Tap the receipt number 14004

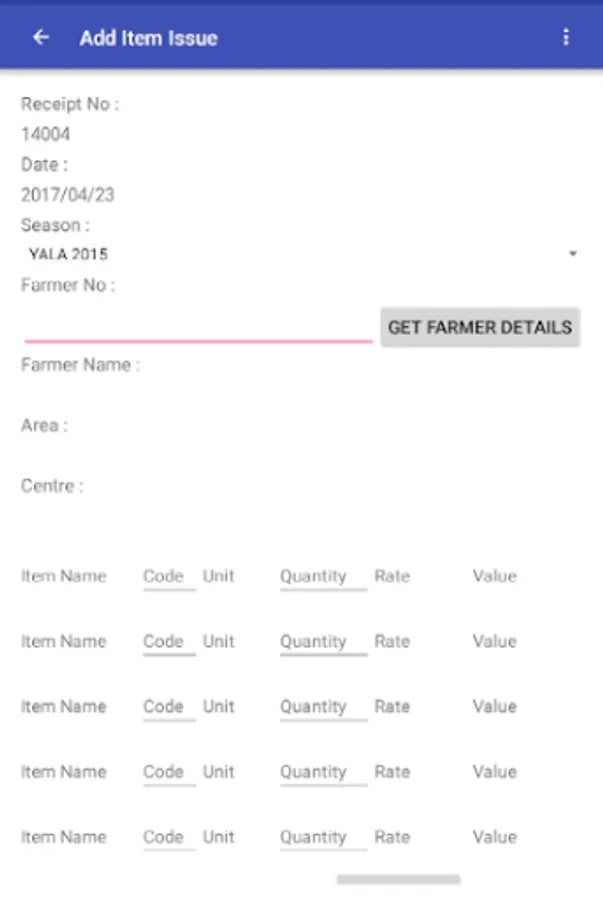[x=46, y=134]
